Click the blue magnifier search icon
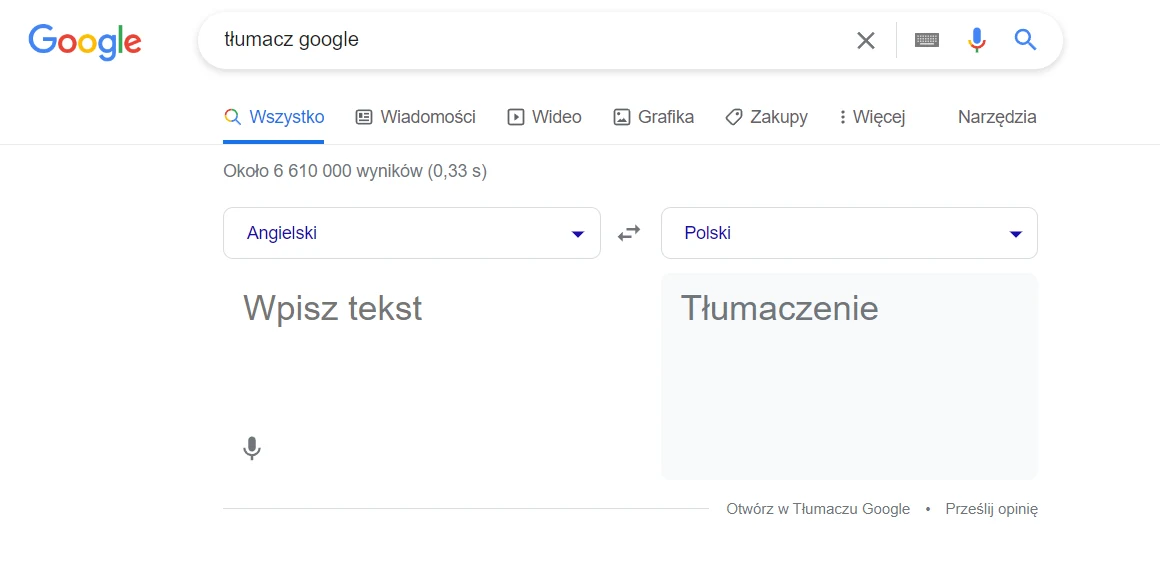The height and width of the screenshot is (566, 1160). 1025,41
